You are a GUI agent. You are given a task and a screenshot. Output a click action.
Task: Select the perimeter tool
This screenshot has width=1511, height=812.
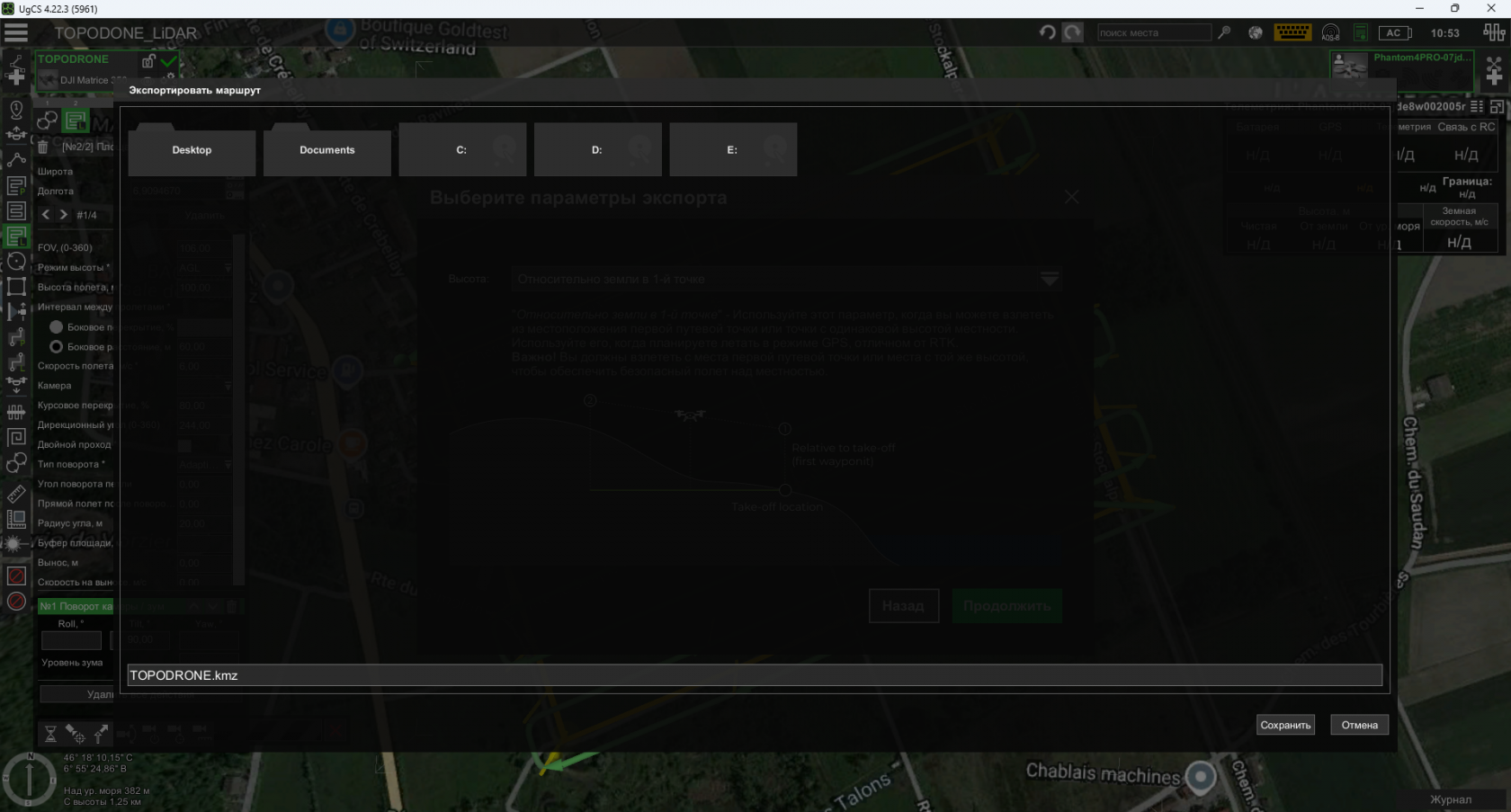(x=16, y=287)
